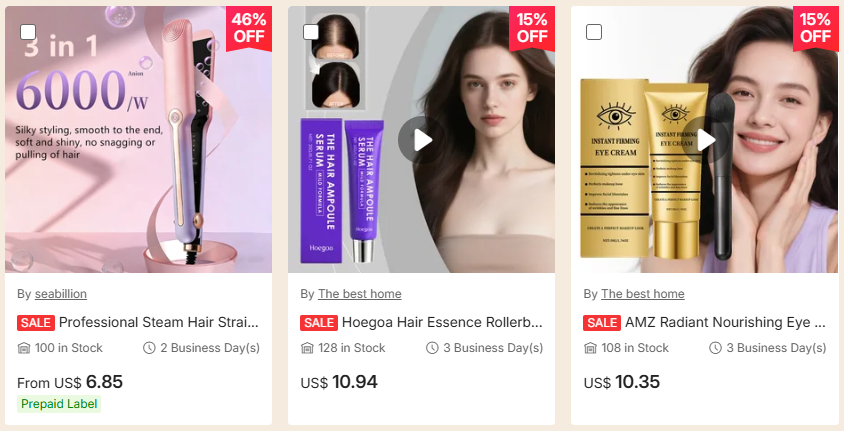Image resolution: width=844 pixels, height=431 pixels.
Task: Open The best home link under AMZ eye cream
Action: 643,294
